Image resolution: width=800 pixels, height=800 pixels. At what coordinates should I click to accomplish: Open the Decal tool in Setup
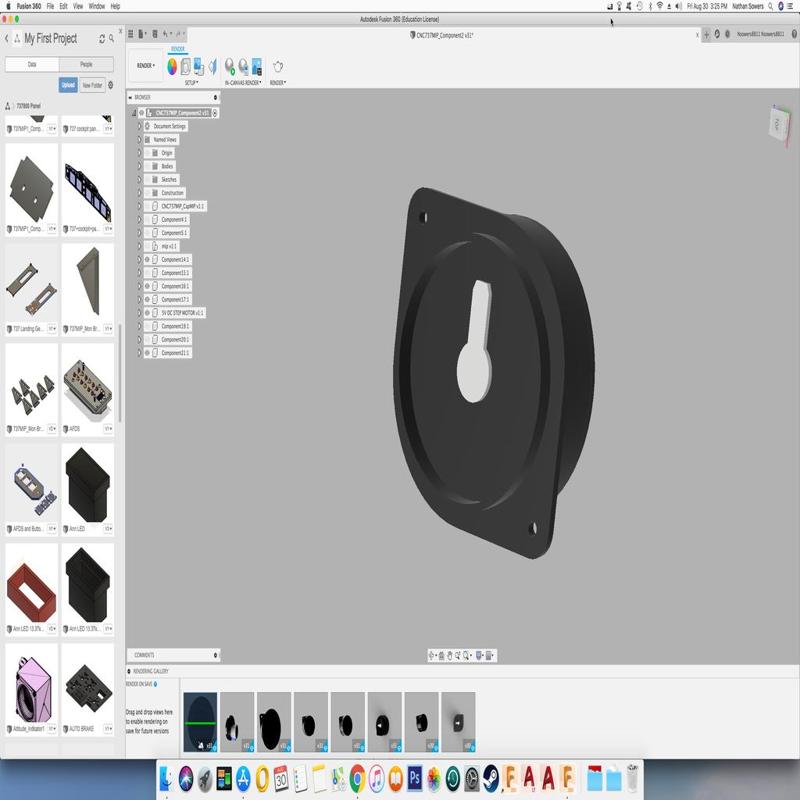(x=199, y=66)
